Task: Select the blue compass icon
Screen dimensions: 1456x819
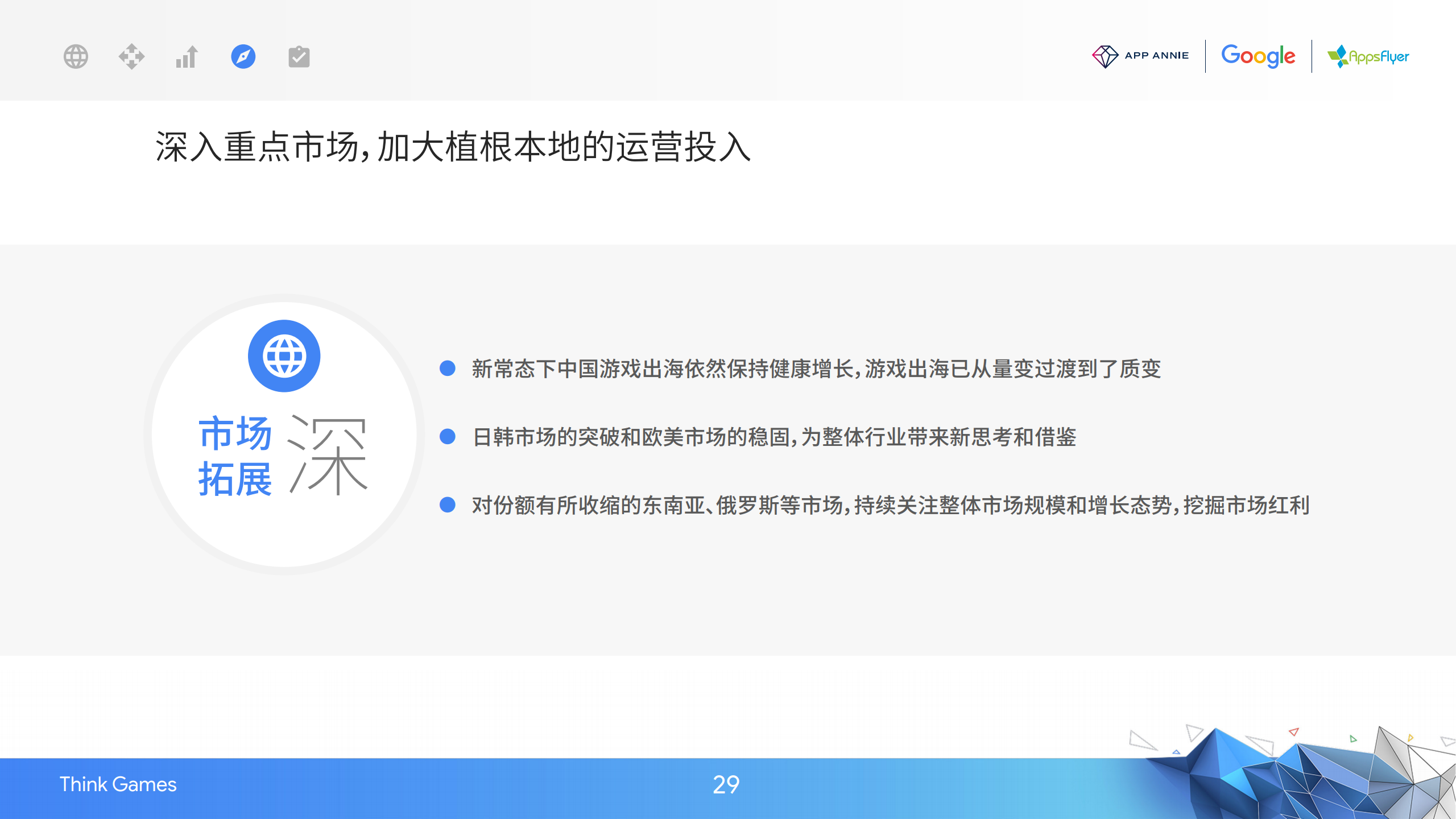Action: click(243, 56)
